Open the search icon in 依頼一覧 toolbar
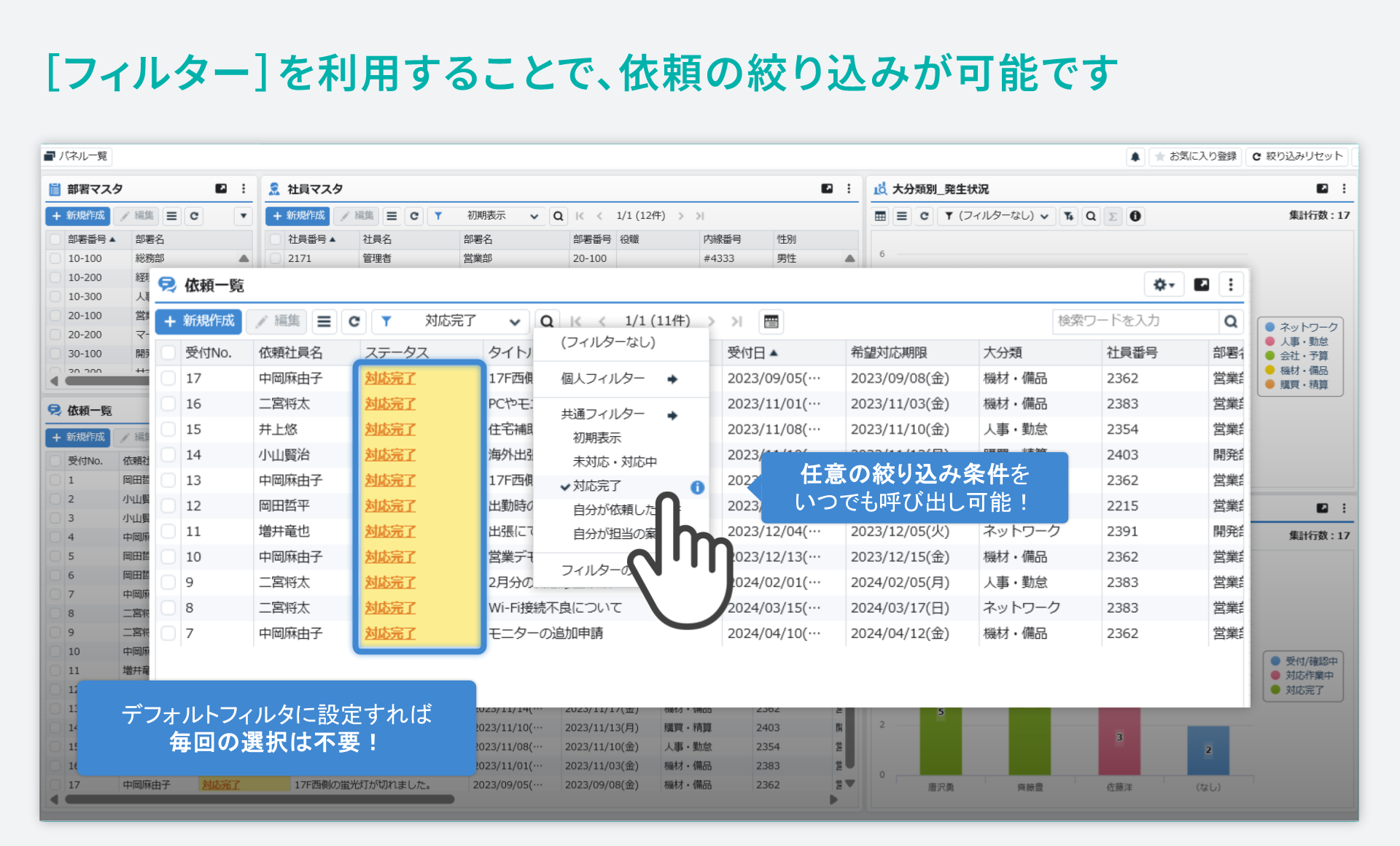The width and height of the screenshot is (1400, 846). point(547,321)
